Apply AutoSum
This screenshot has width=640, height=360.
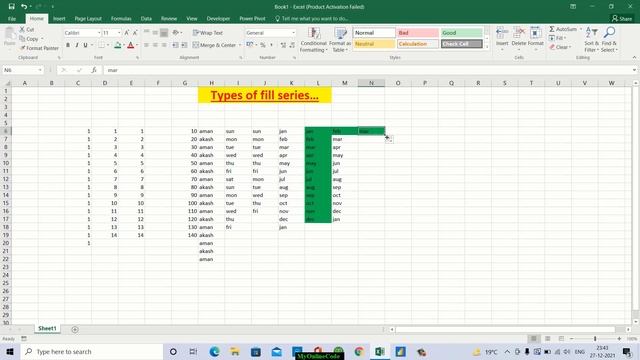point(563,29)
